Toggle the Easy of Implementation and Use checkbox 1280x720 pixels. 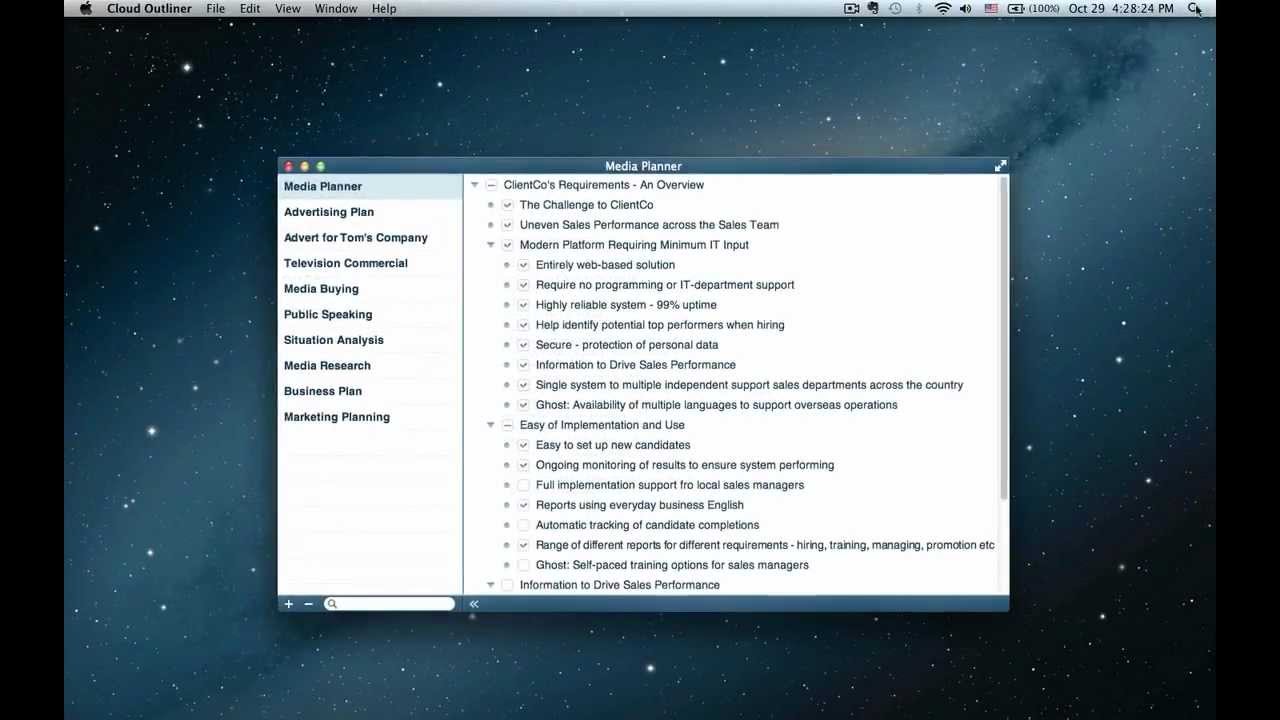point(507,425)
